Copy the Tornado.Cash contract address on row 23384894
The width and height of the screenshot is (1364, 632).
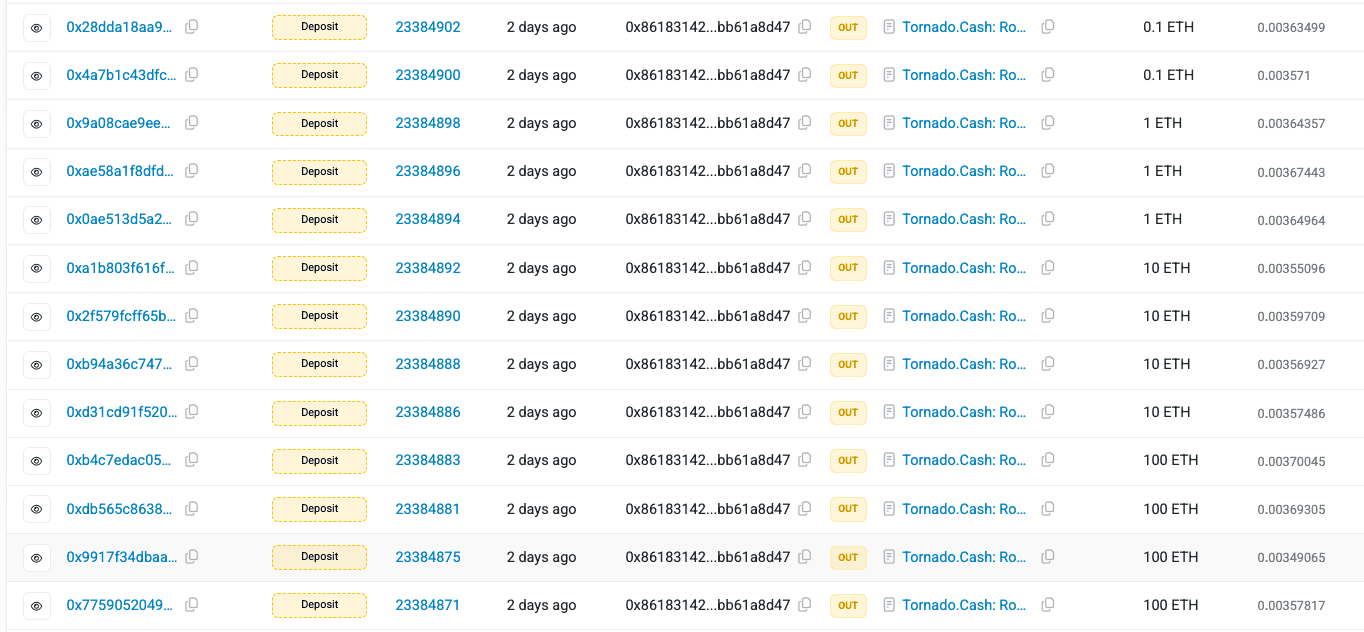tap(1047, 219)
